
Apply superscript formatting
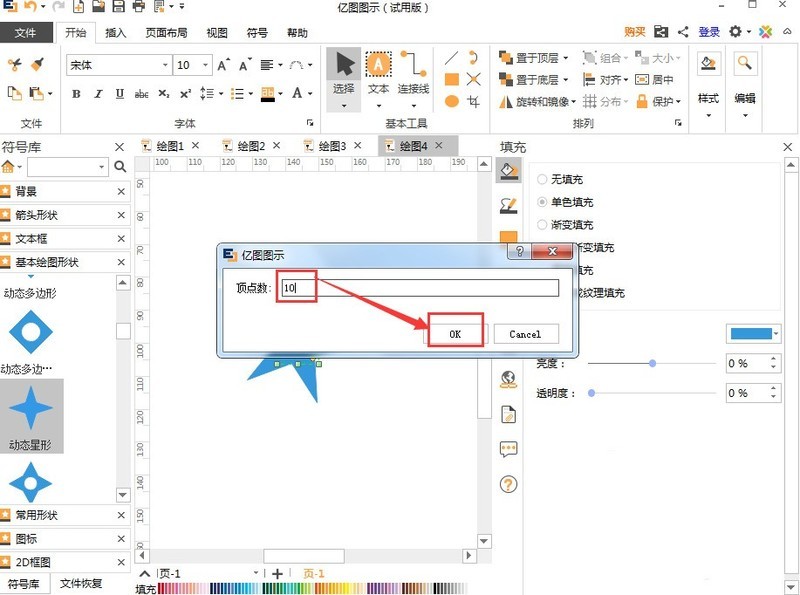tap(185, 94)
